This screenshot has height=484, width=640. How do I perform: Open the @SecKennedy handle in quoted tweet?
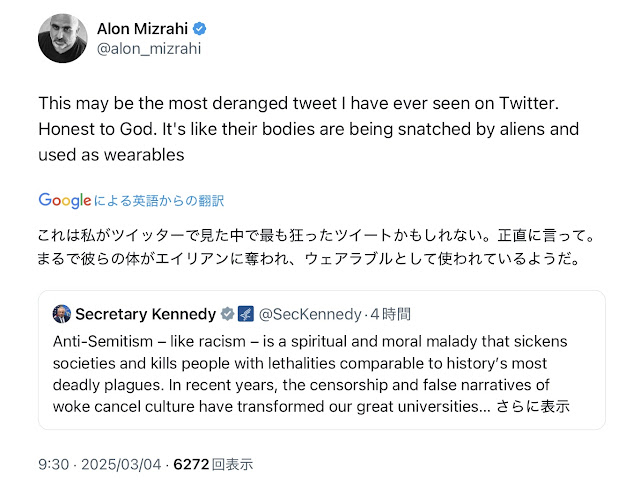click(x=304, y=314)
